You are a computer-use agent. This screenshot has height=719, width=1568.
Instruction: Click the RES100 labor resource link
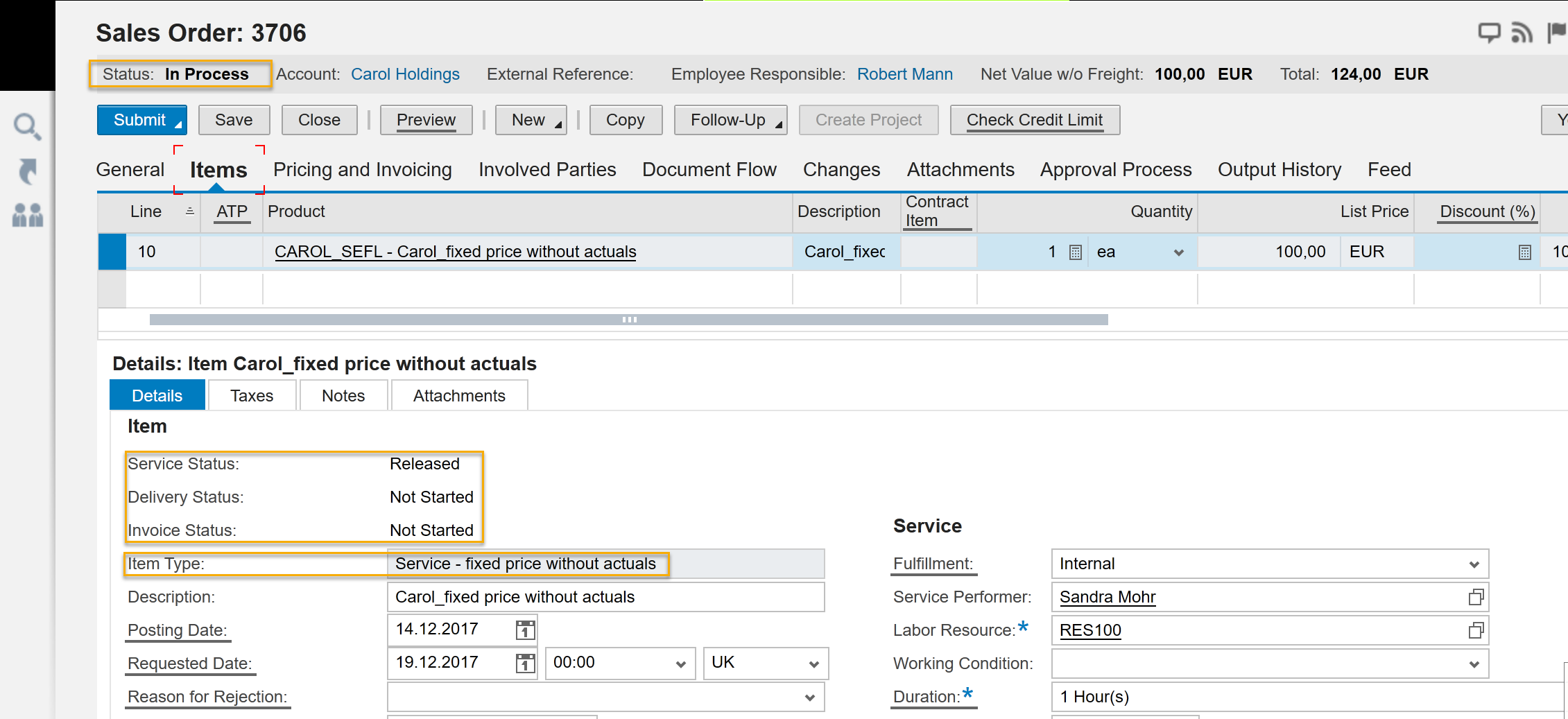(x=1090, y=630)
